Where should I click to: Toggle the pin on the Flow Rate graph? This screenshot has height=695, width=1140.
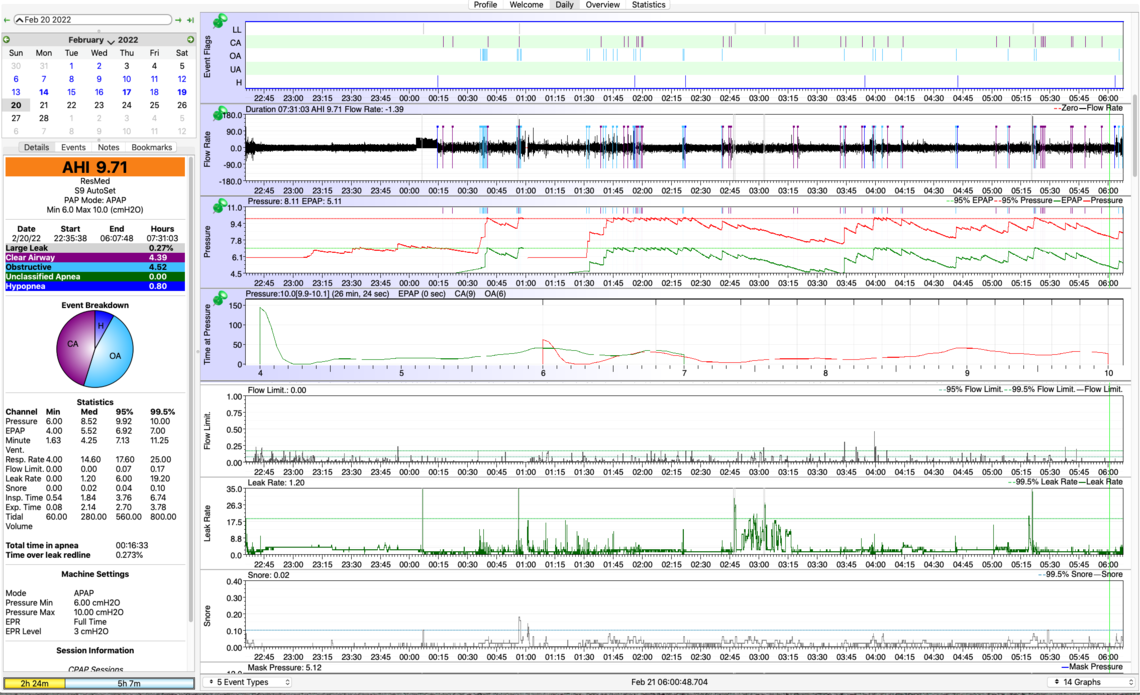point(220,113)
